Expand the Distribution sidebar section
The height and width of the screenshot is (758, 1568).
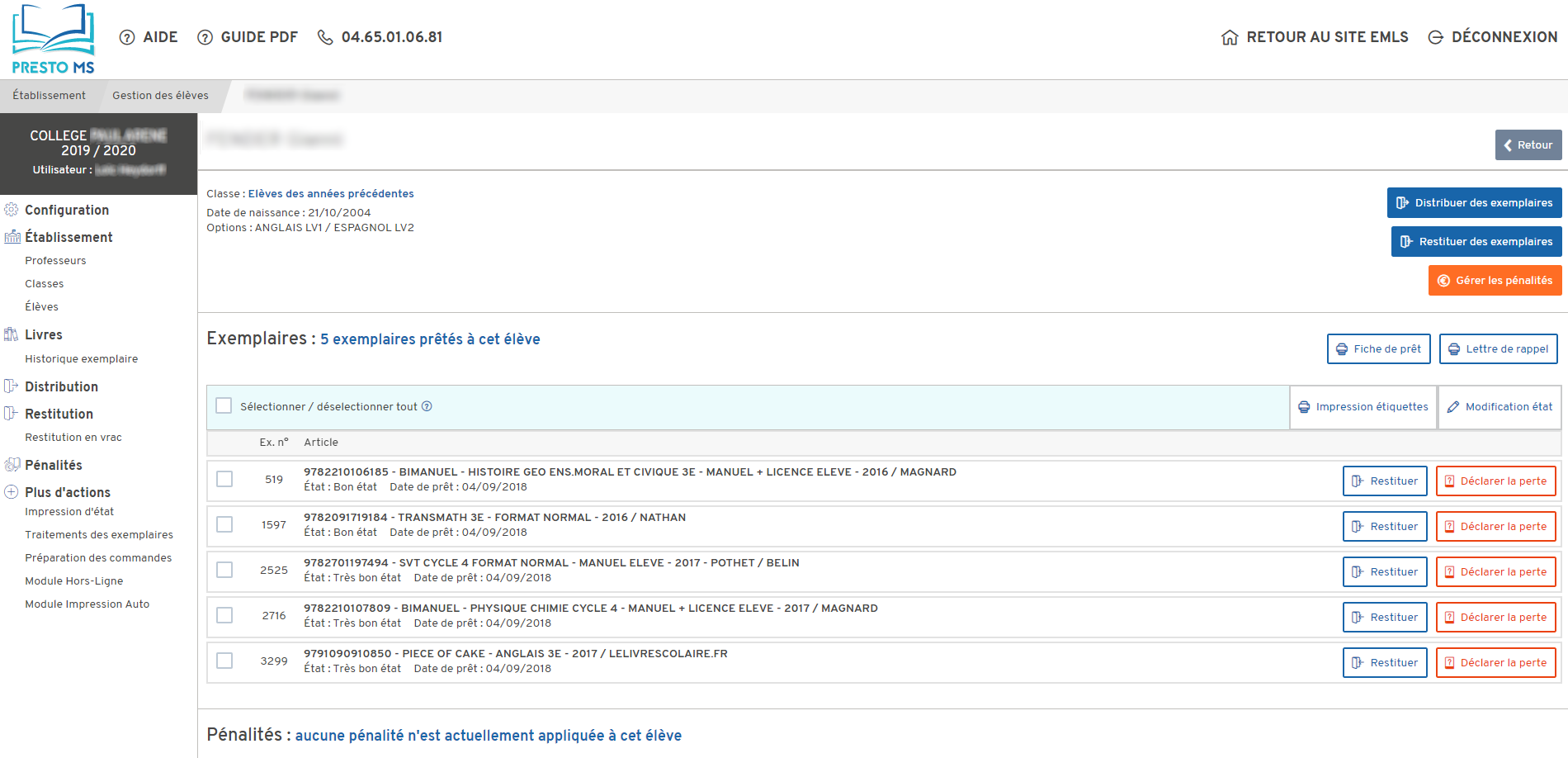pyautogui.click(x=61, y=386)
